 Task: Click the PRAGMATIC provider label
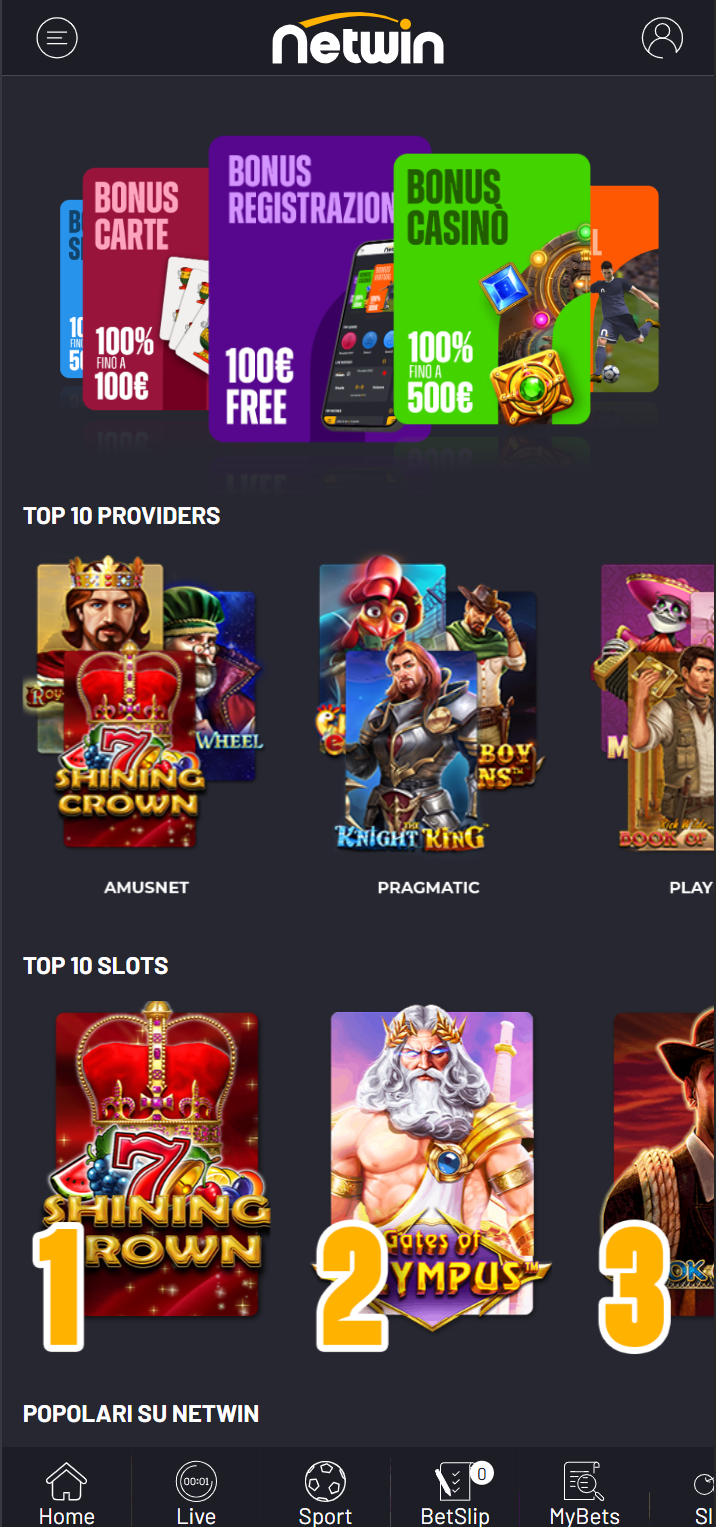[x=428, y=887]
